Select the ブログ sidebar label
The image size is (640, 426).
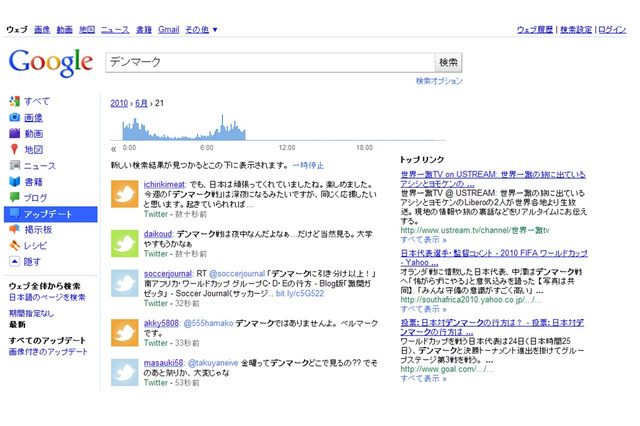tap(36, 197)
